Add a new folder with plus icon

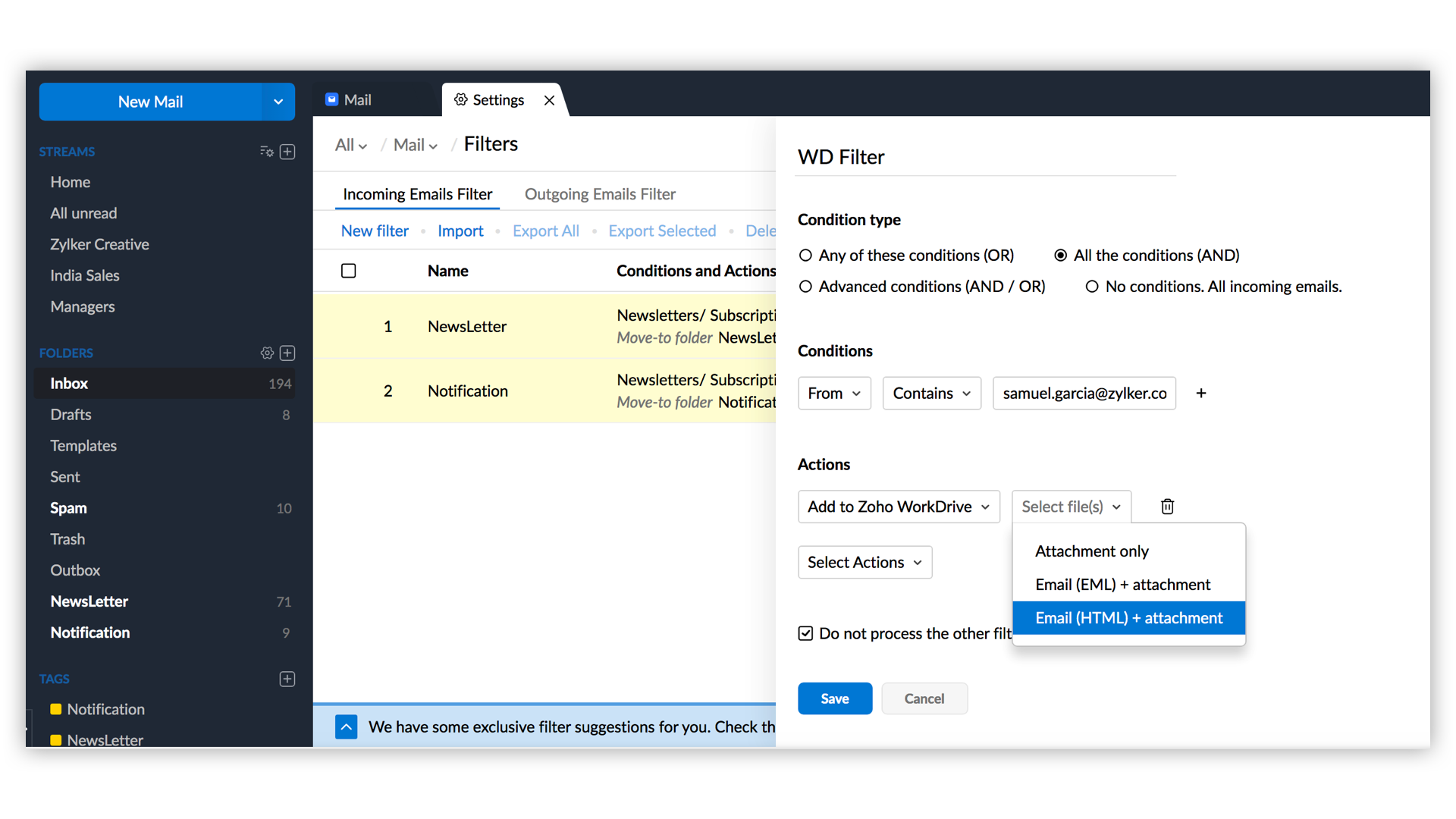point(287,353)
